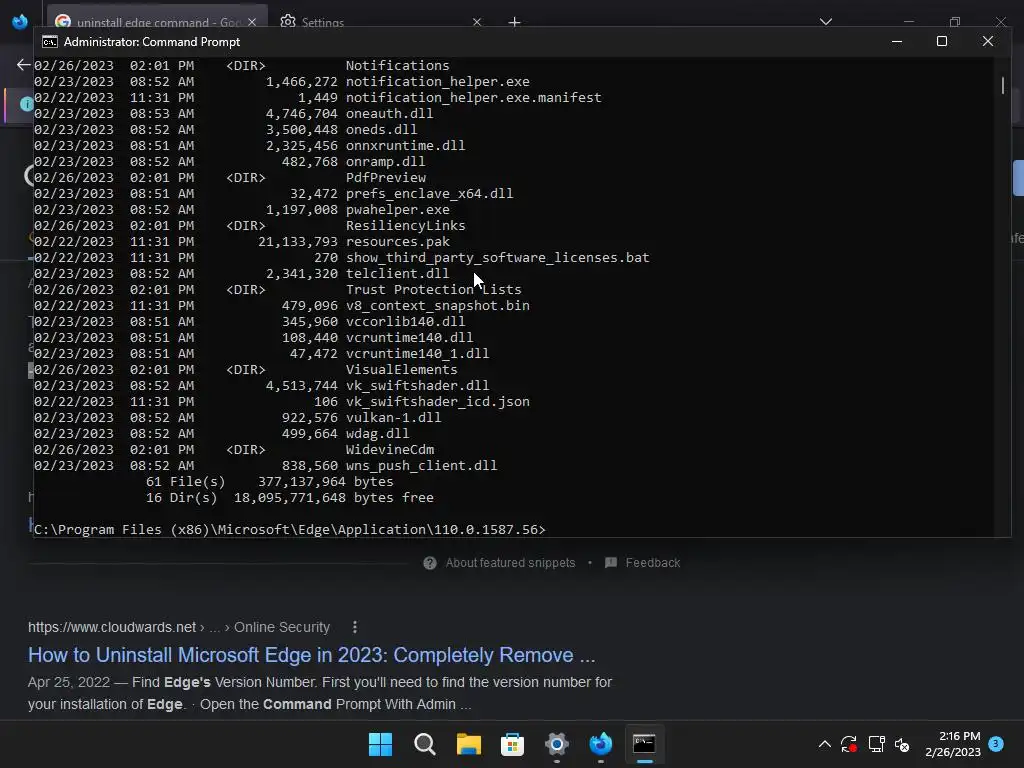Open notification badge showing 3
The width and height of the screenshot is (1024, 768).
pos(996,743)
